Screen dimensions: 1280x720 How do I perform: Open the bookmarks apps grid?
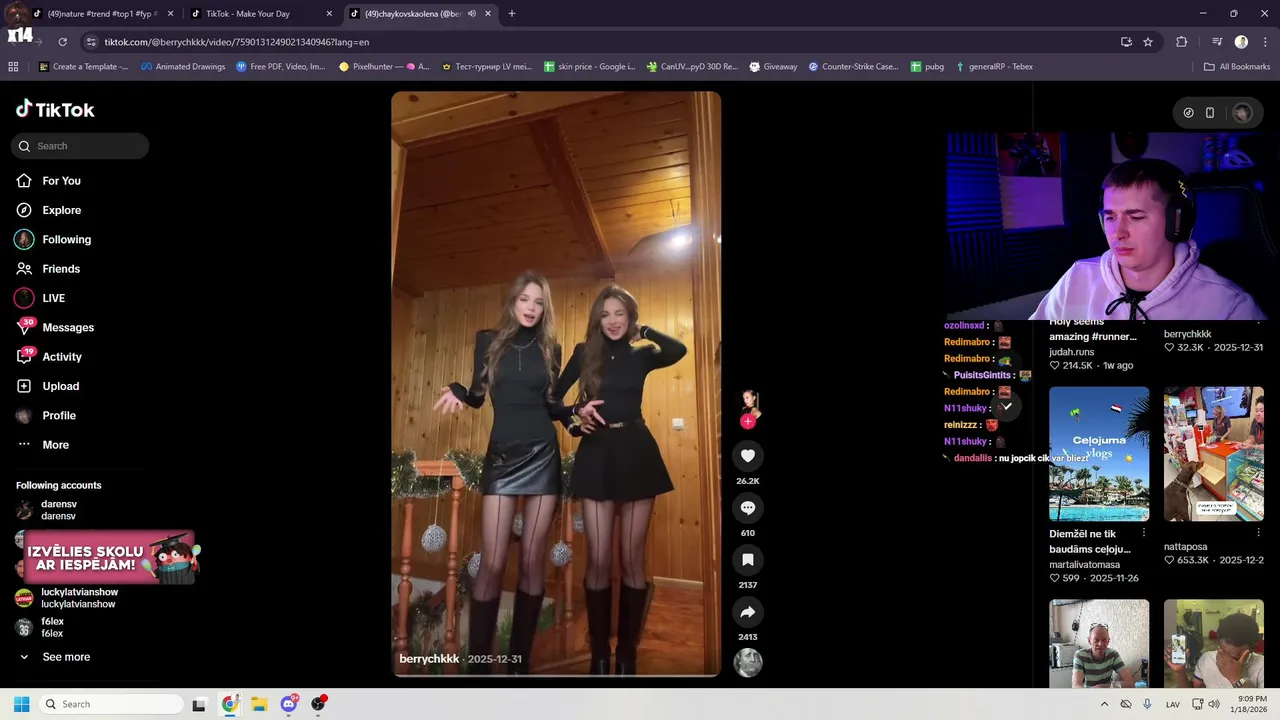[13, 67]
